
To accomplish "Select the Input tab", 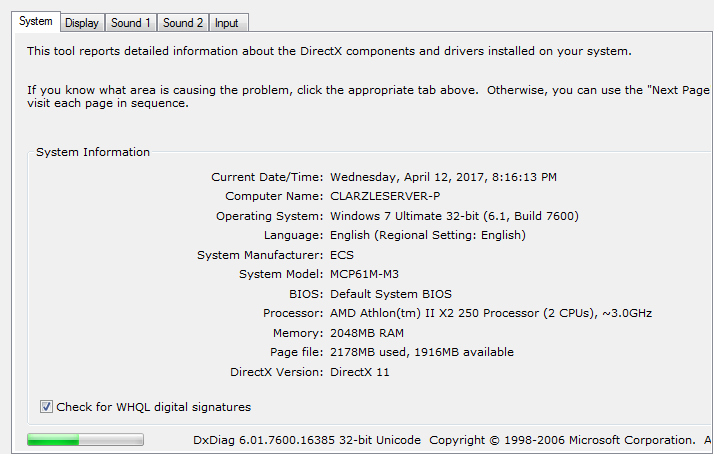I will [227, 22].
